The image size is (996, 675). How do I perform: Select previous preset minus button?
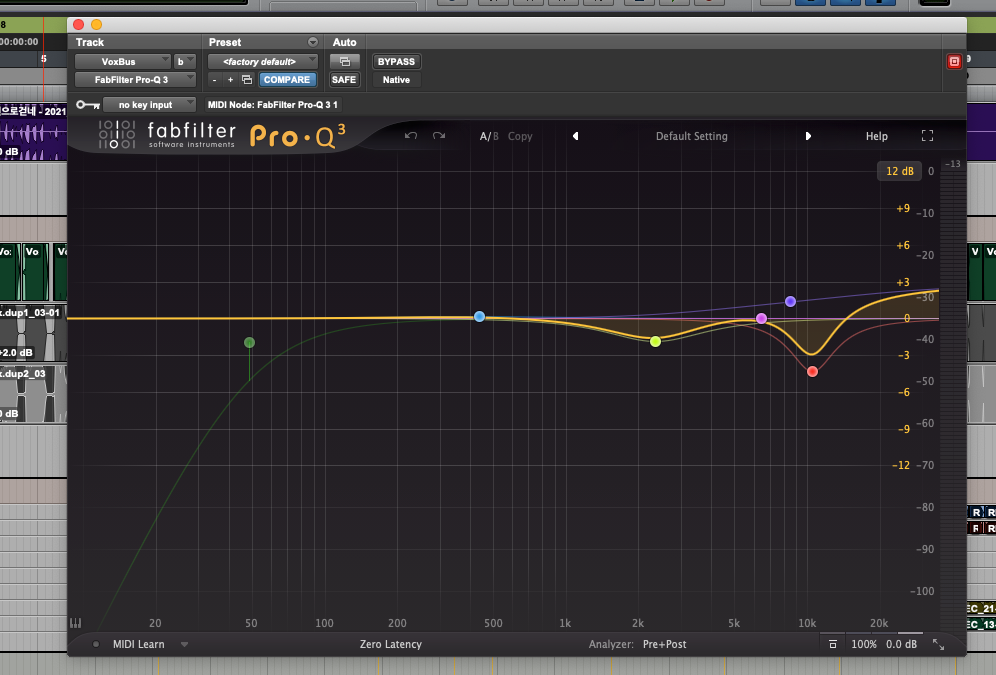[214, 79]
